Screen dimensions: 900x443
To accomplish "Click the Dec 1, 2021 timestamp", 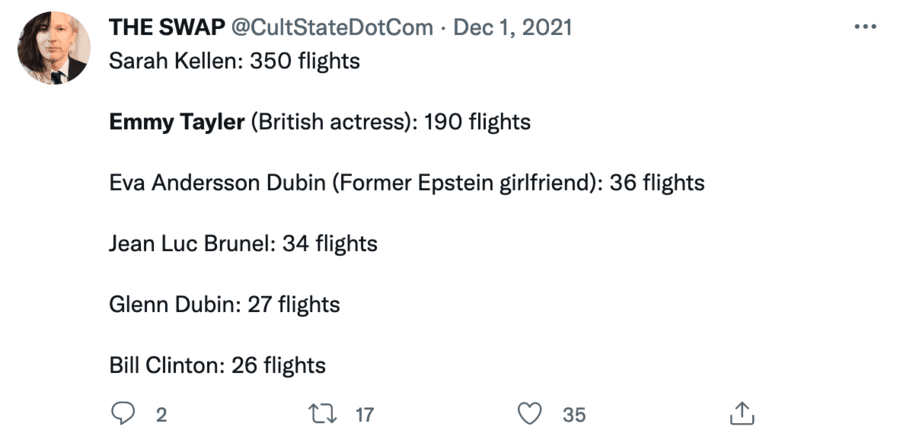I will pos(513,27).
